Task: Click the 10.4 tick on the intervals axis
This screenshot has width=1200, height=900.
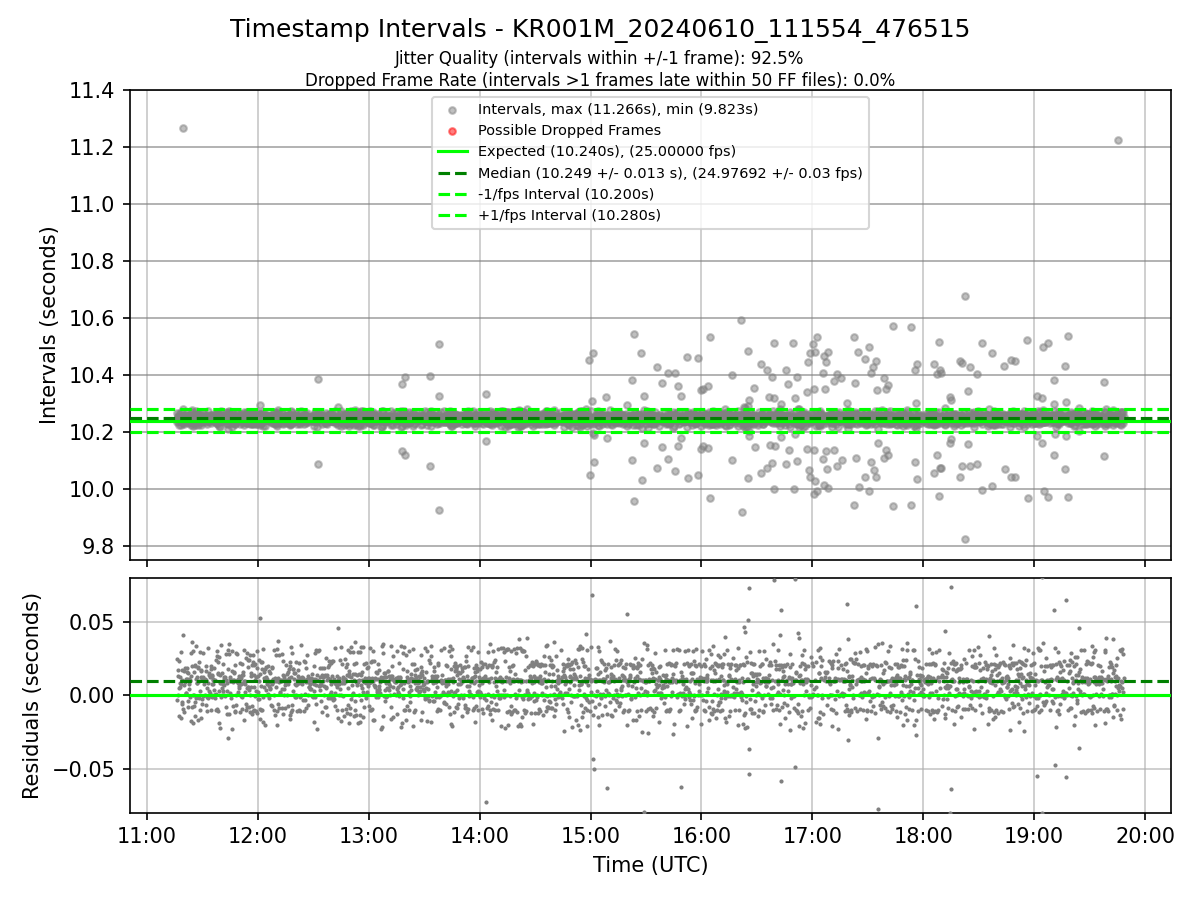Action: (94, 376)
